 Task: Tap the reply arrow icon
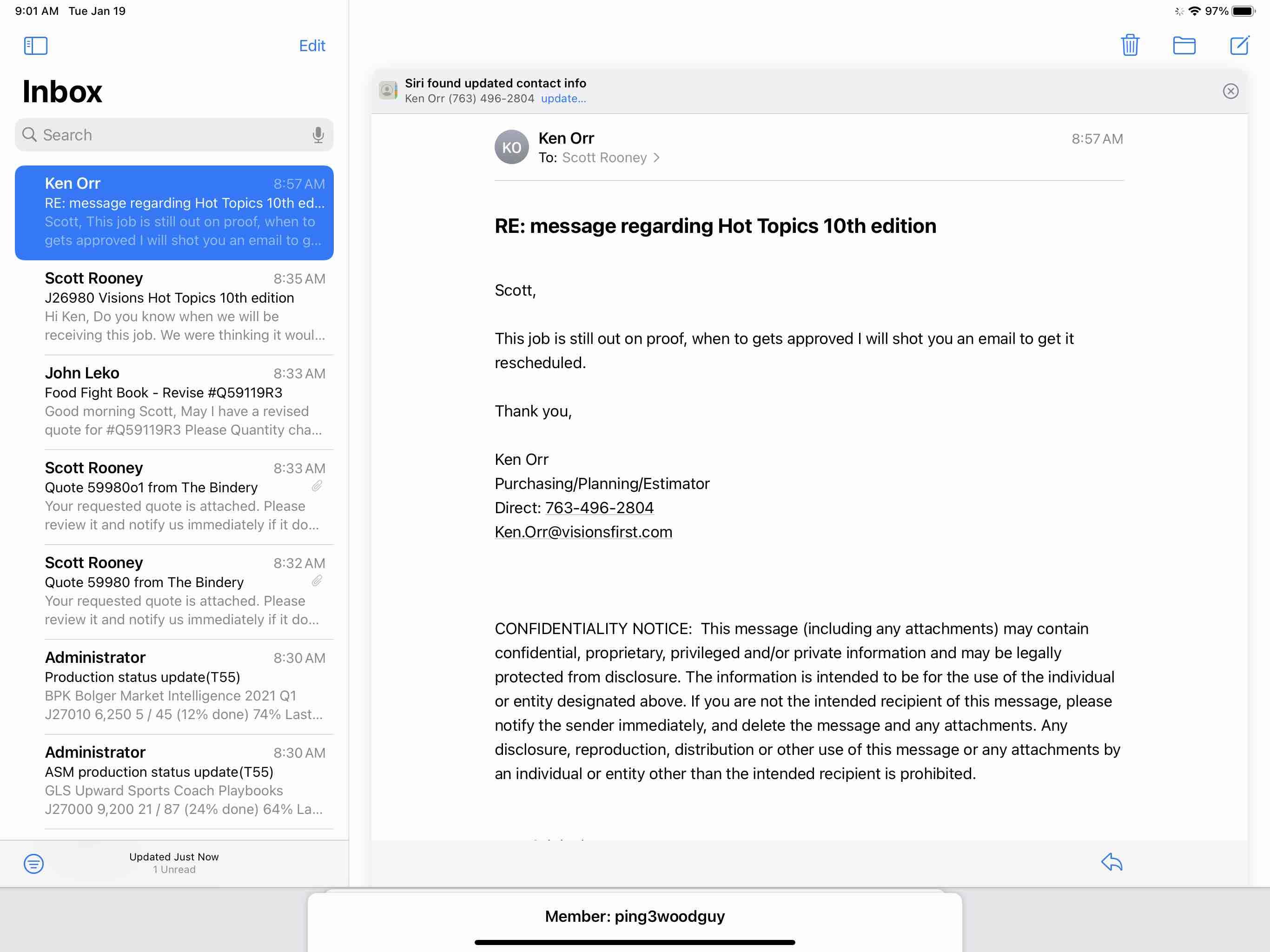(x=1111, y=862)
